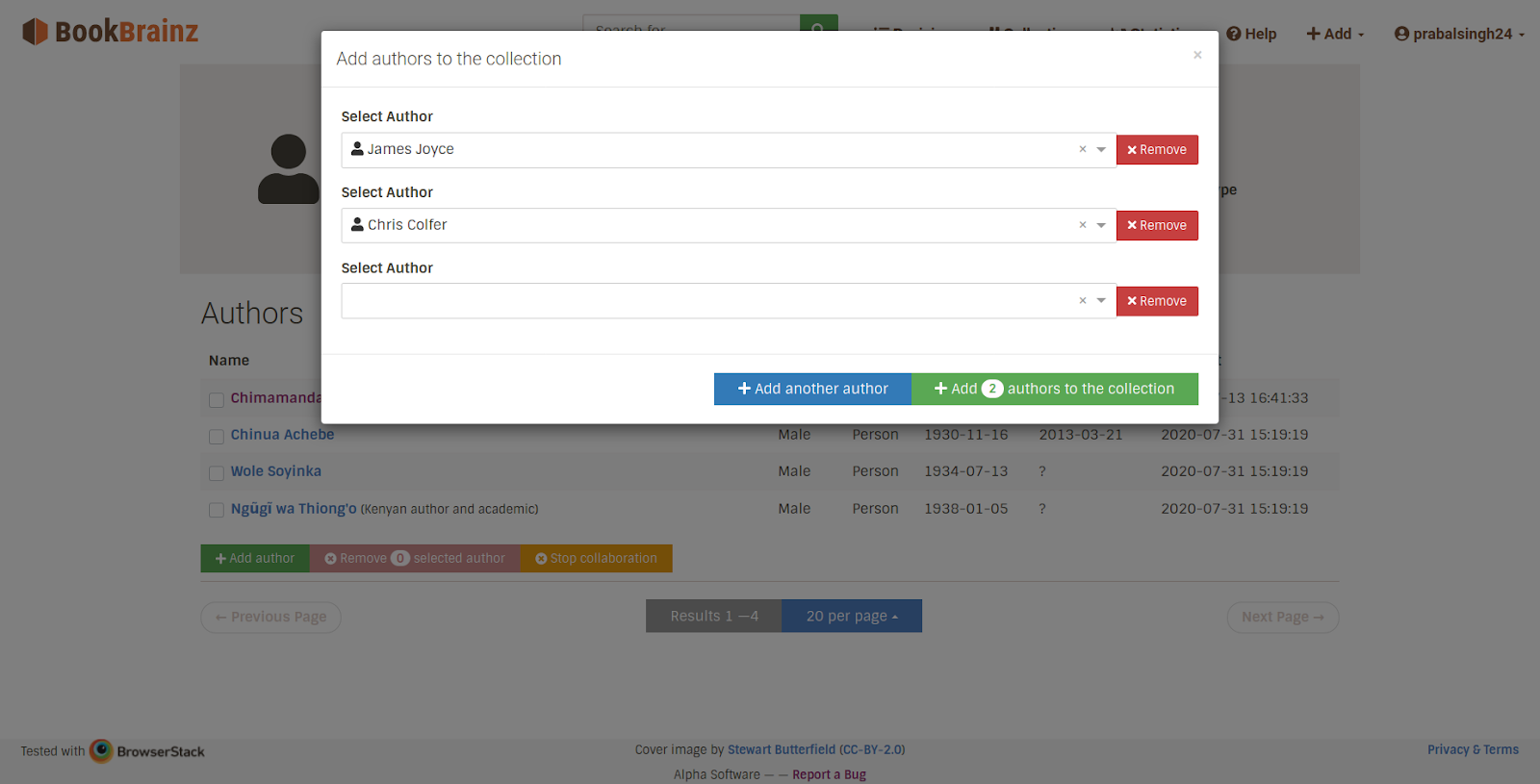1540x784 pixels.
Task: Toggle checkbox for Chimamanda row
Action: [x=217, y=399]
